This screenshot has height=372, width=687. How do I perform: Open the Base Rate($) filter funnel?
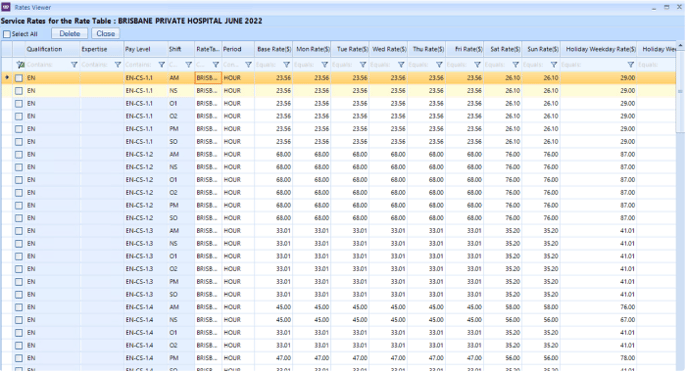coord(286,64)
